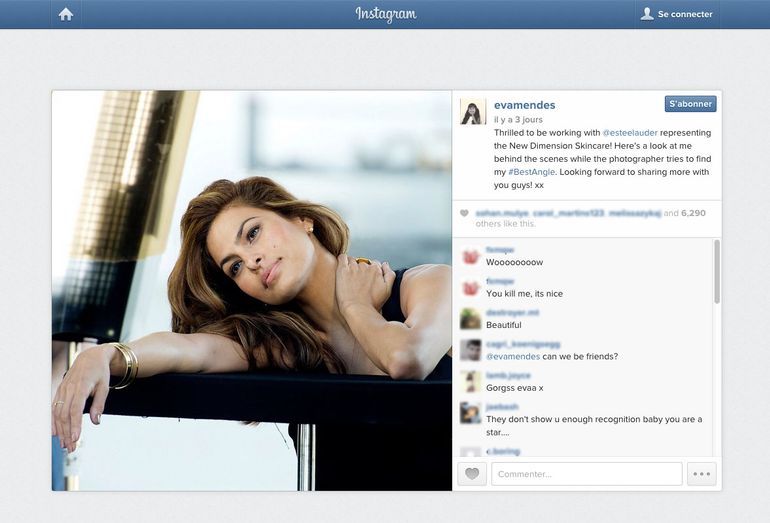The height and width of the screenshot is (523, 770).
Task: Toggle the heart like button beside comment box
Action: coord(472,474)
